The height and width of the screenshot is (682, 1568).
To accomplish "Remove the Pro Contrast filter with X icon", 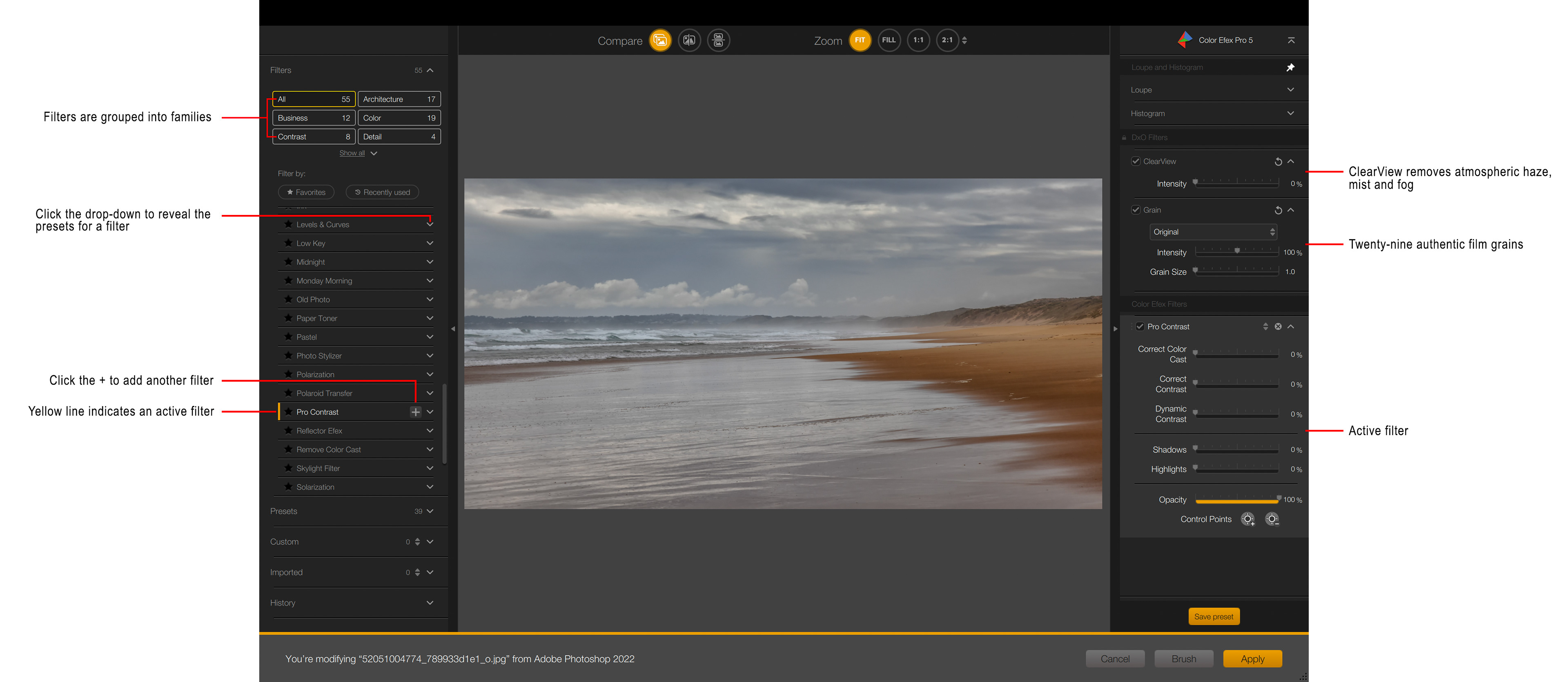I will 1278,327.
